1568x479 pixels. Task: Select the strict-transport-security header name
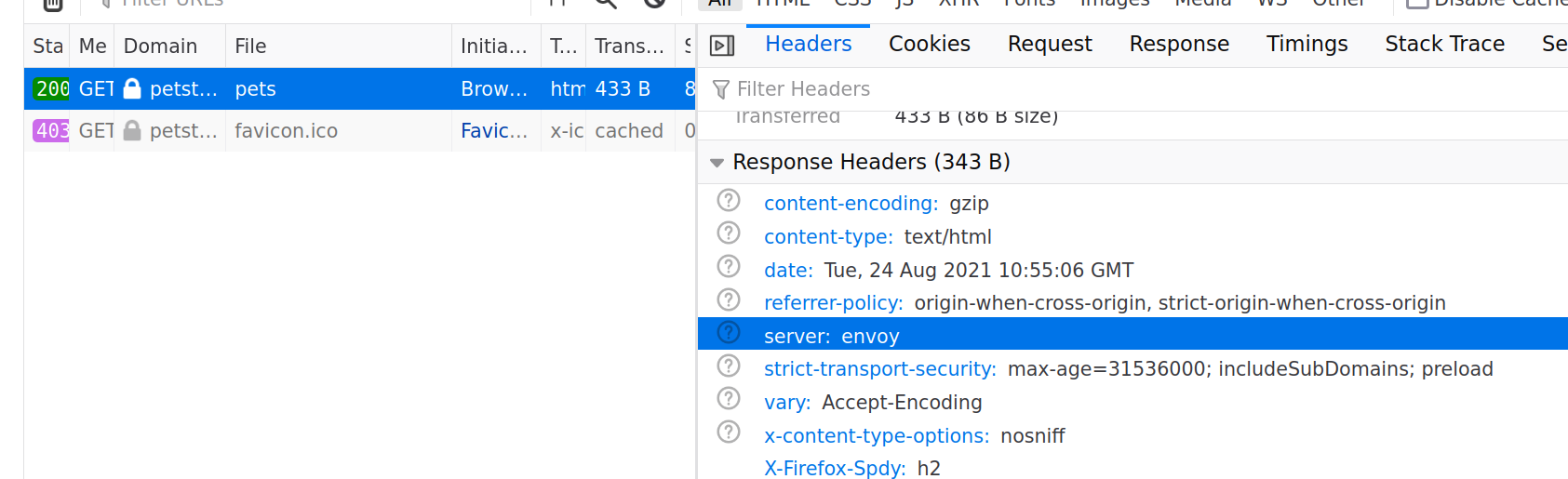(x=879, y=369)
